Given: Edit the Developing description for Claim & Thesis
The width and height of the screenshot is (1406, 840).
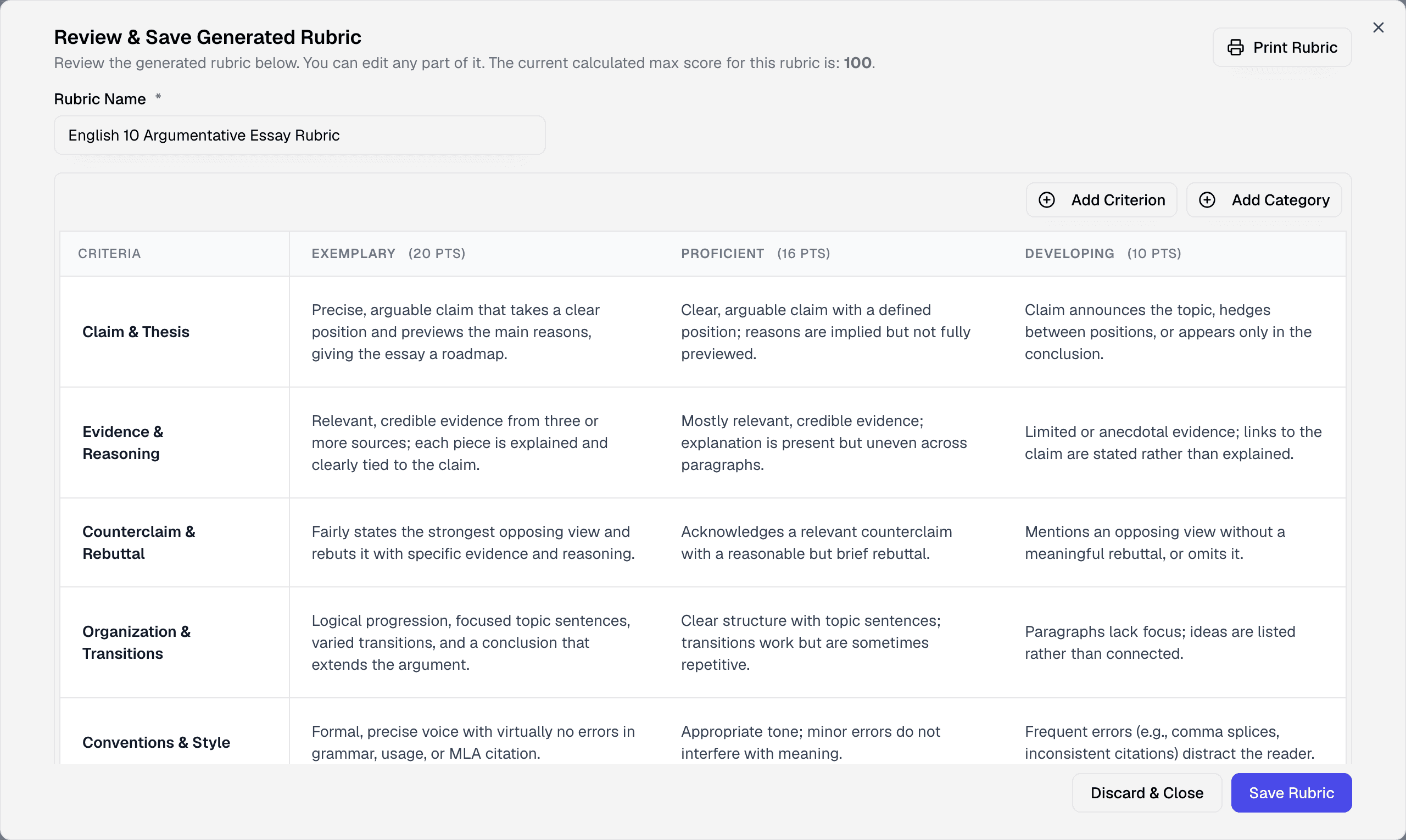Looking at the screenshot, I should coord(1168,332).
